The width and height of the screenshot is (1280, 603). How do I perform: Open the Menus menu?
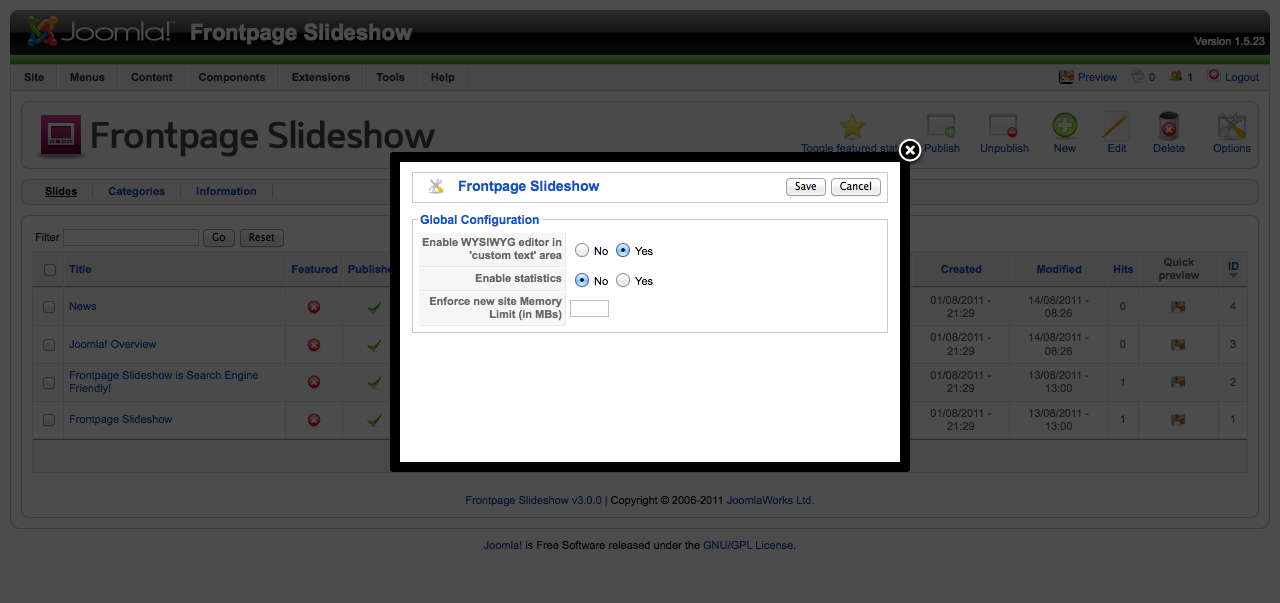coord(87,77)
